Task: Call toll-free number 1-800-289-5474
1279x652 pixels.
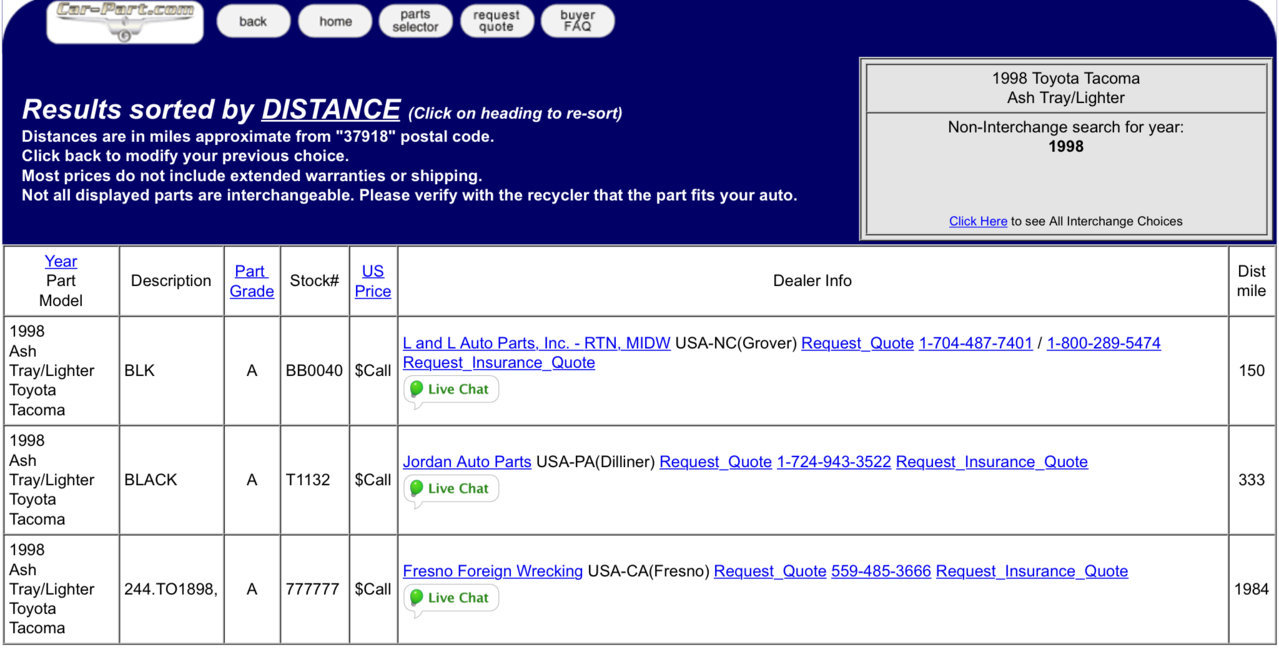Action: click(x=1104, y=343)
